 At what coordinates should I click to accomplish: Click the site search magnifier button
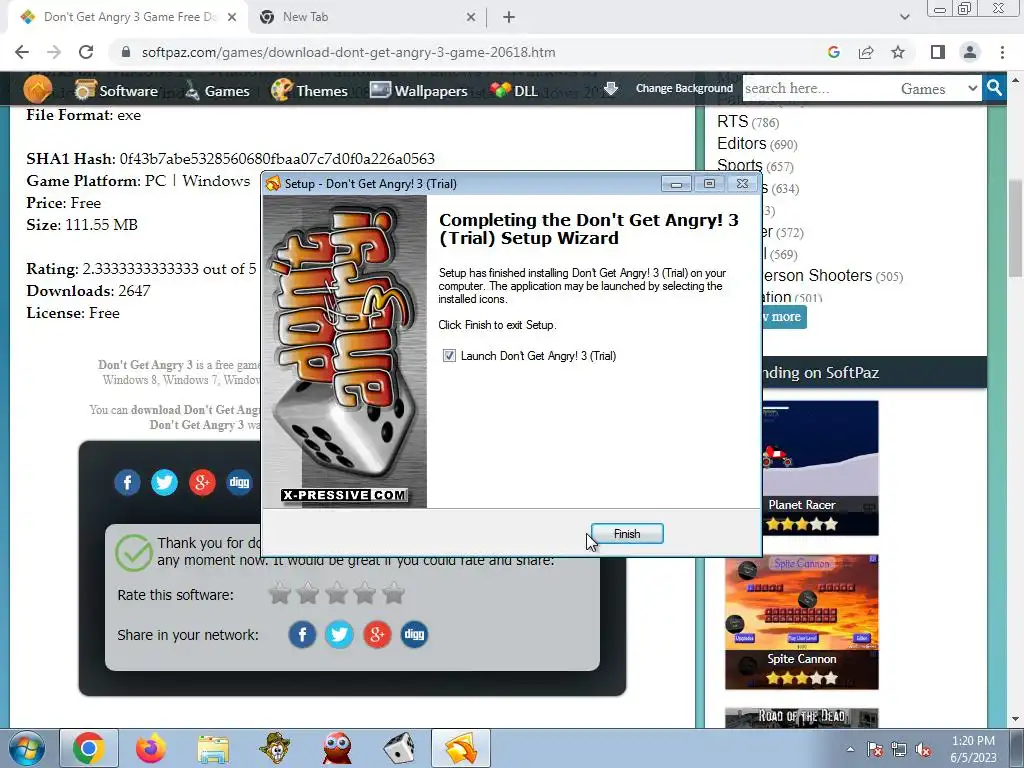[x=994, y=88]
